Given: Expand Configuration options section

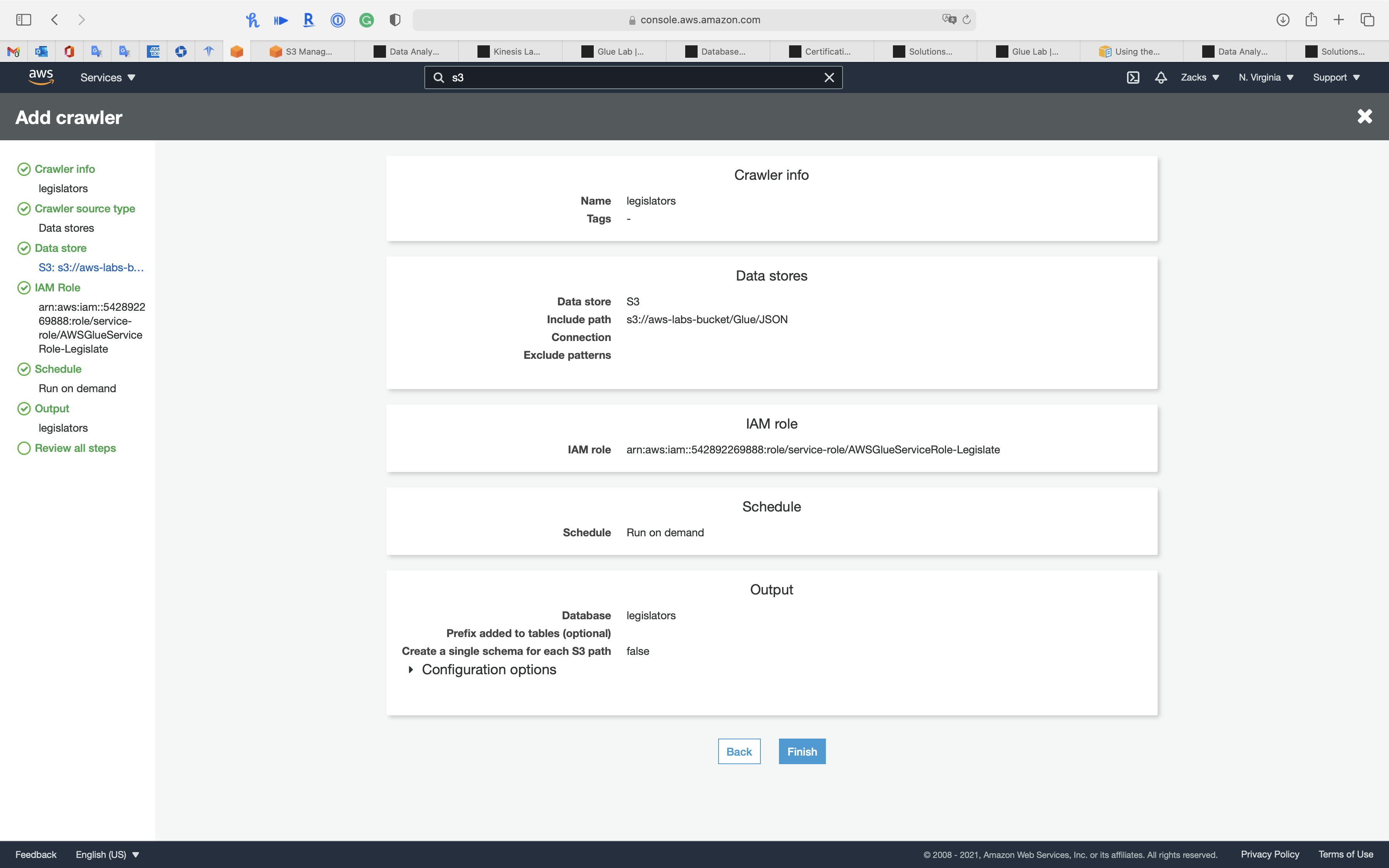Looking at the screenshot, I should [x=411, y=669].
